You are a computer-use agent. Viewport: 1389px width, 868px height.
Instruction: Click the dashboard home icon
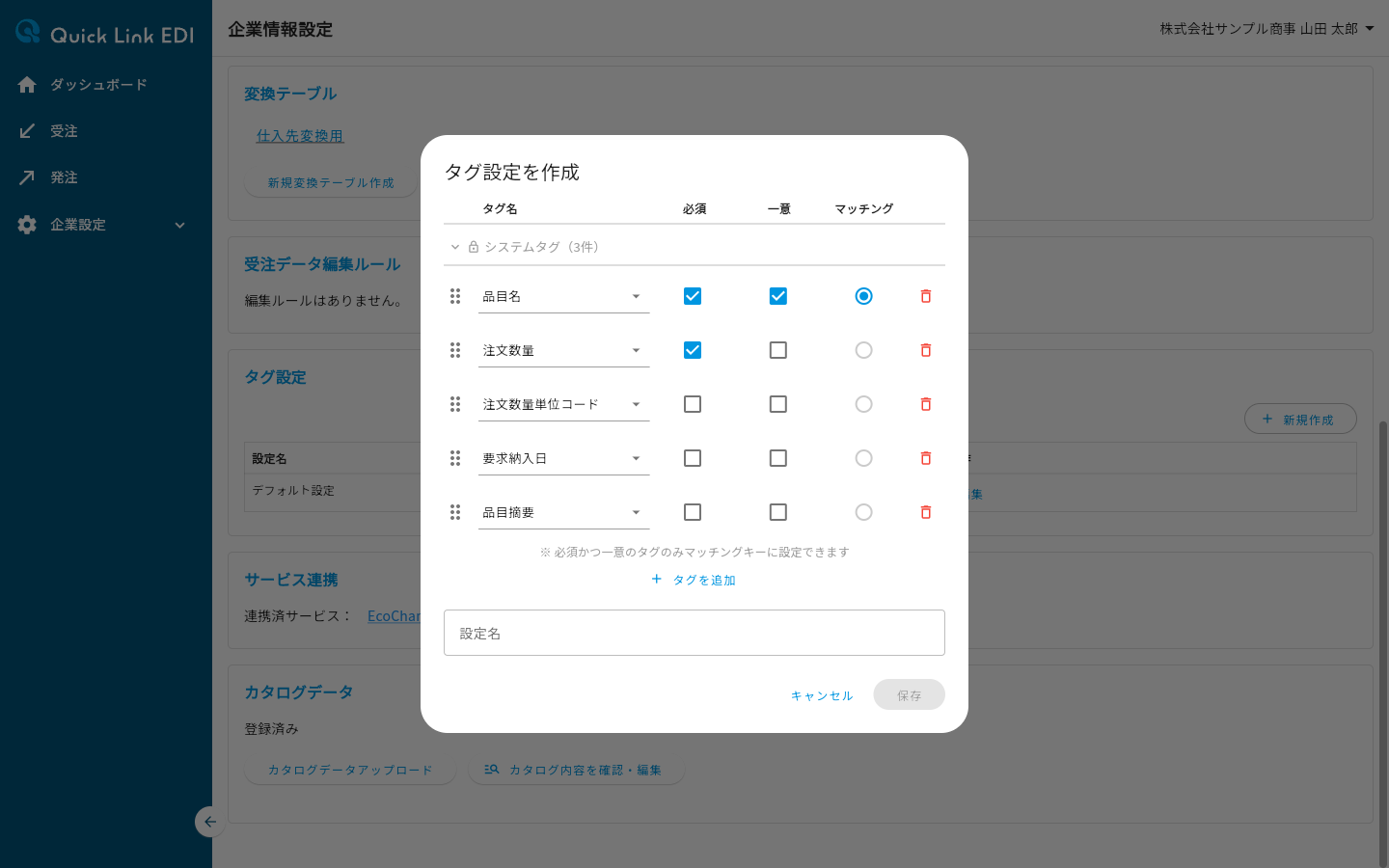(x=27, y=85)
